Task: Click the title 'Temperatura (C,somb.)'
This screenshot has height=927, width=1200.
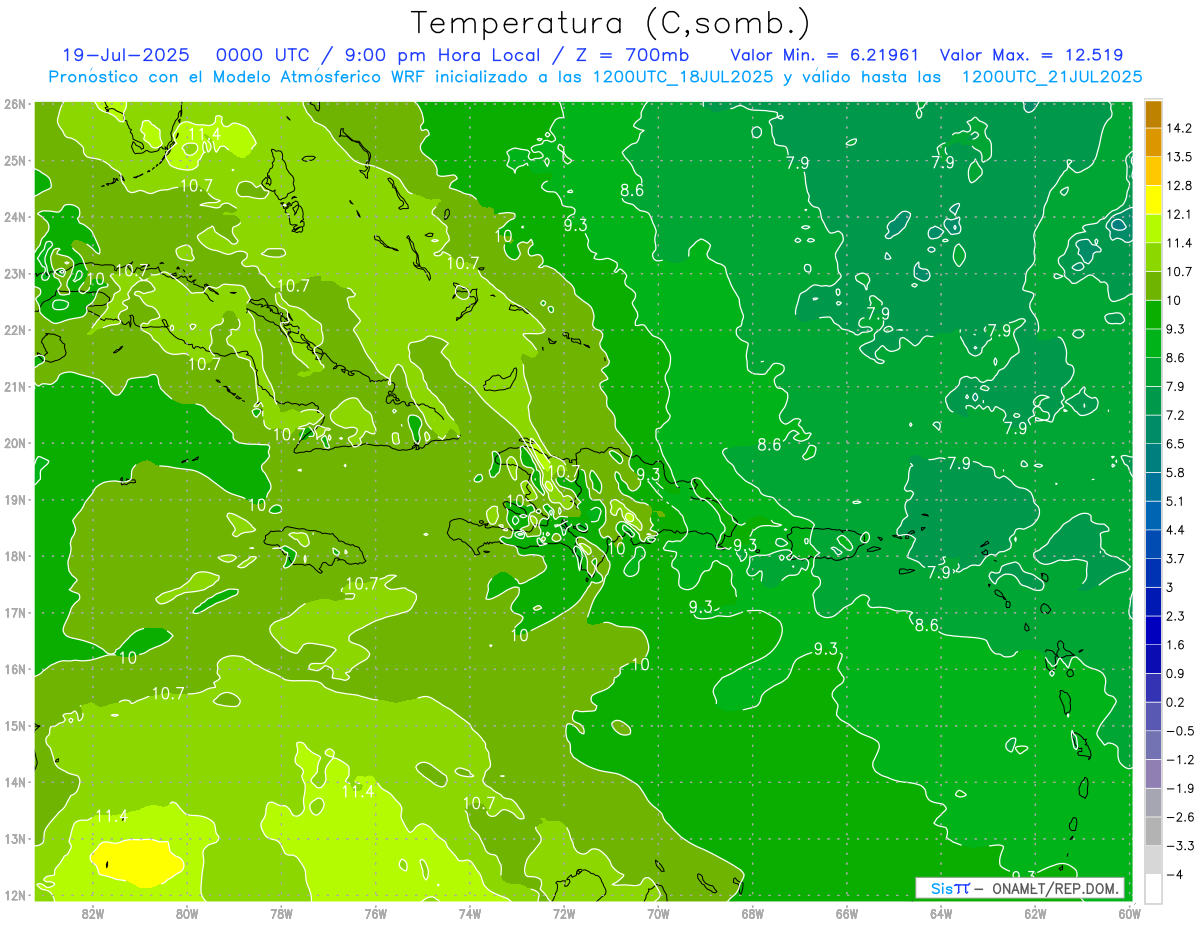Action: pos(611,24)
